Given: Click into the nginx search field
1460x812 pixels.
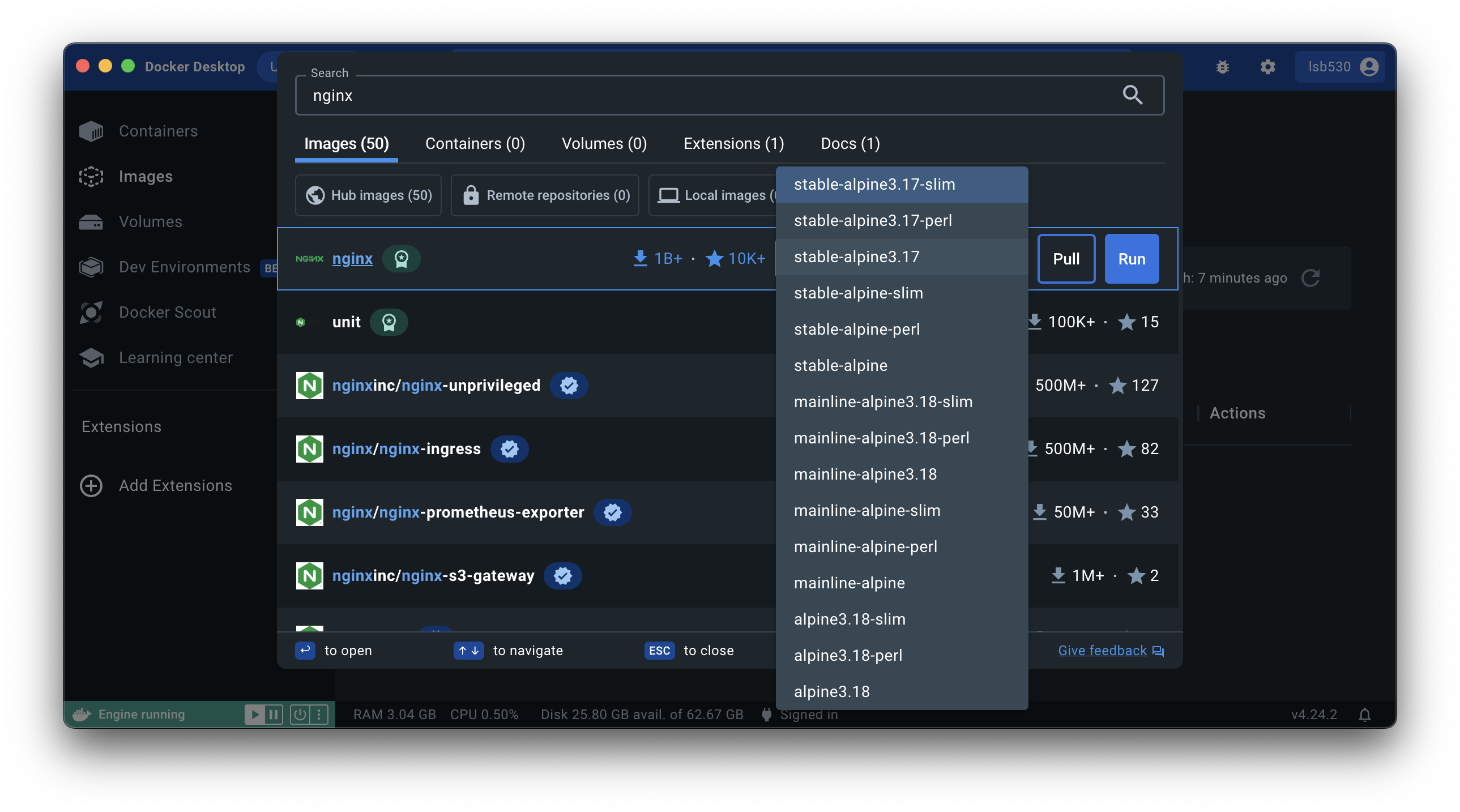Looking at the screenshot, I should pos(680,95).
